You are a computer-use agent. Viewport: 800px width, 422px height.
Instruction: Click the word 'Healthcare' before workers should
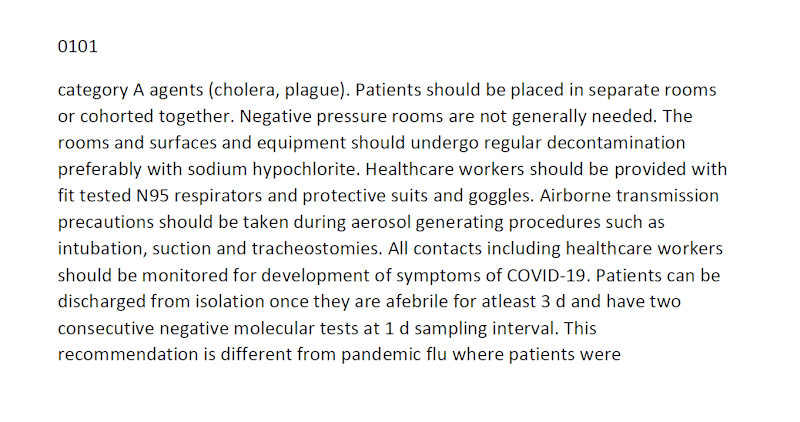tap(410, 169)
